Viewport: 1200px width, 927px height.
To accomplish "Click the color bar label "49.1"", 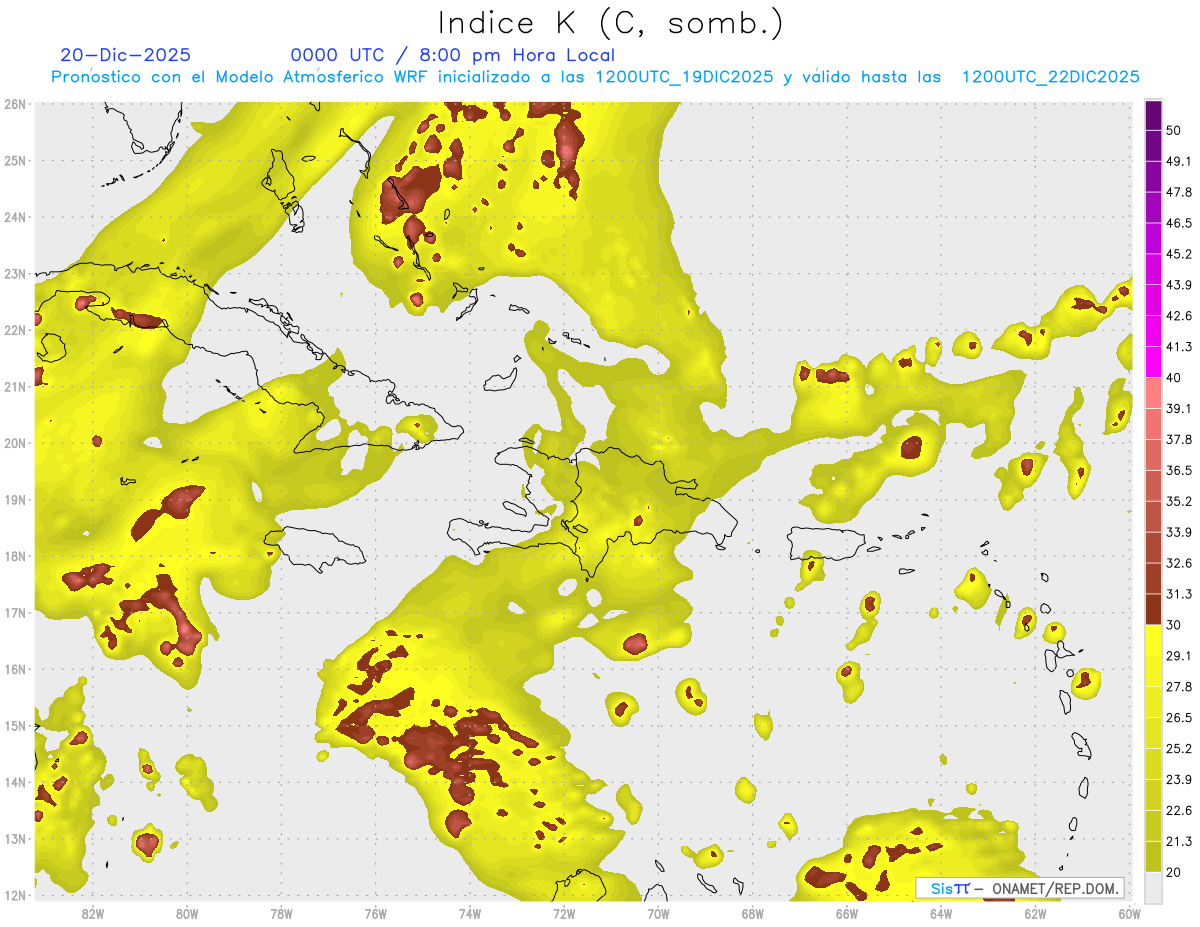I will coord(1179,162).
